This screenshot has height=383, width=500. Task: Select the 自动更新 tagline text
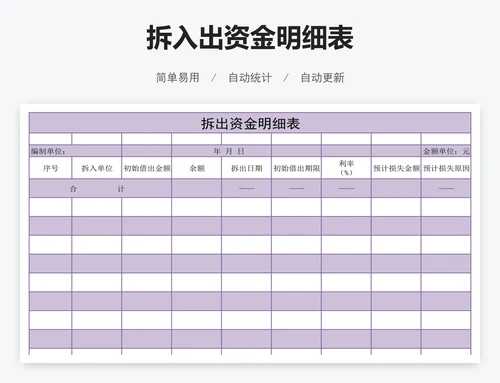322,78
